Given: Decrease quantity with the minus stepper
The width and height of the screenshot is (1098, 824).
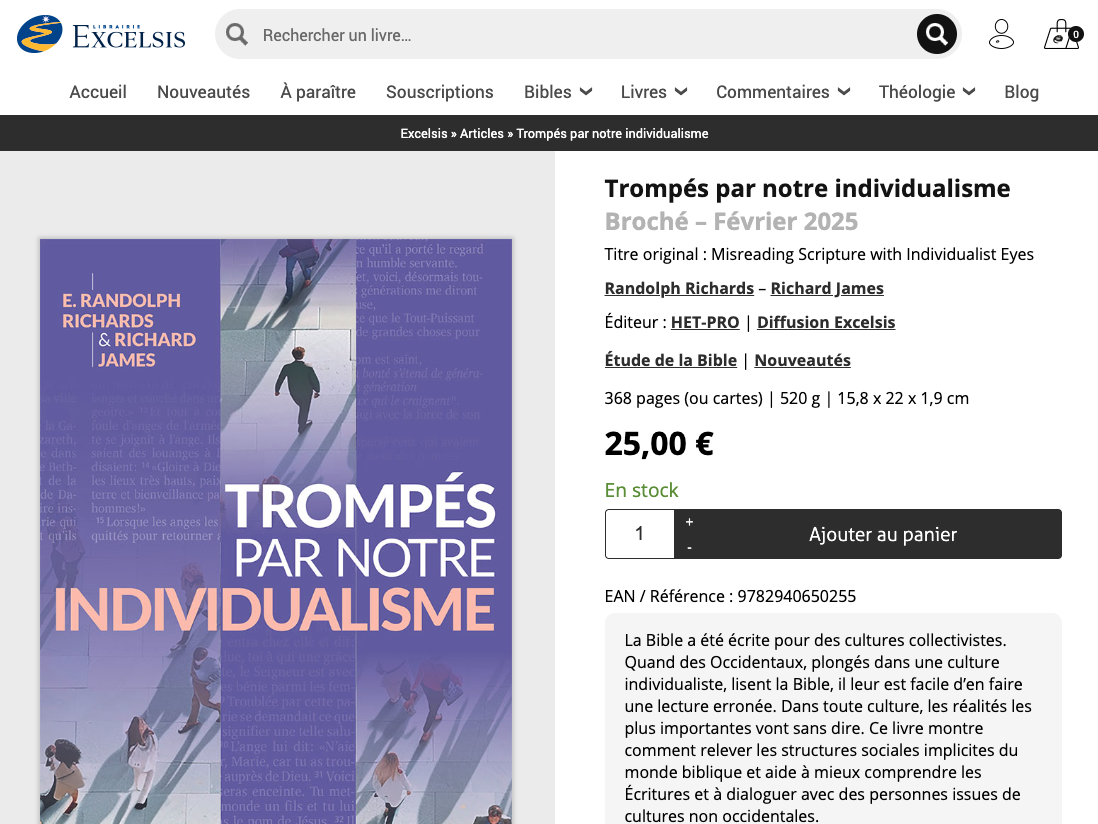Looking at the screenshot, I should [x=689, y=547].
